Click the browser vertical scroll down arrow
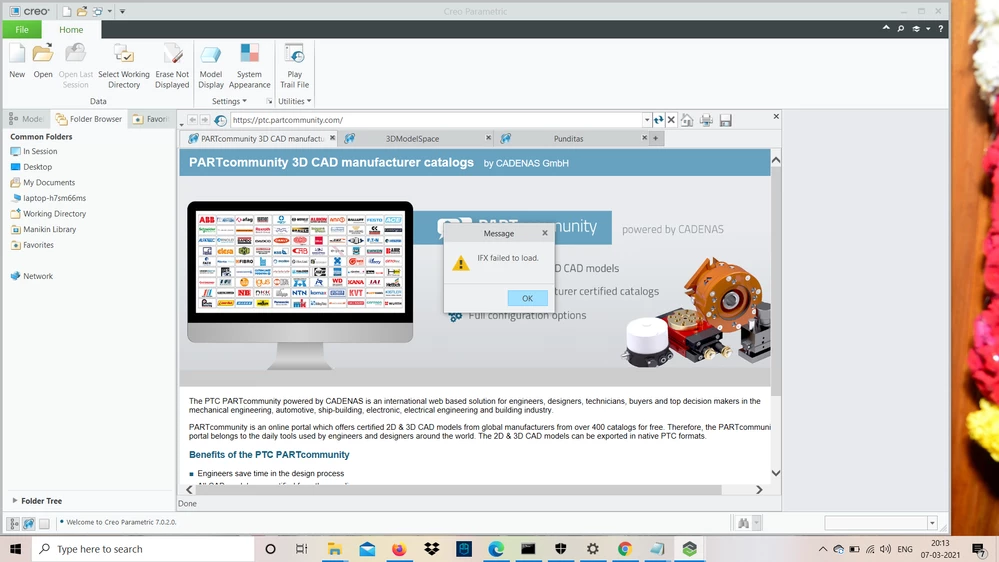Viewport: 999px width, 562px height. tap(775, 473)
